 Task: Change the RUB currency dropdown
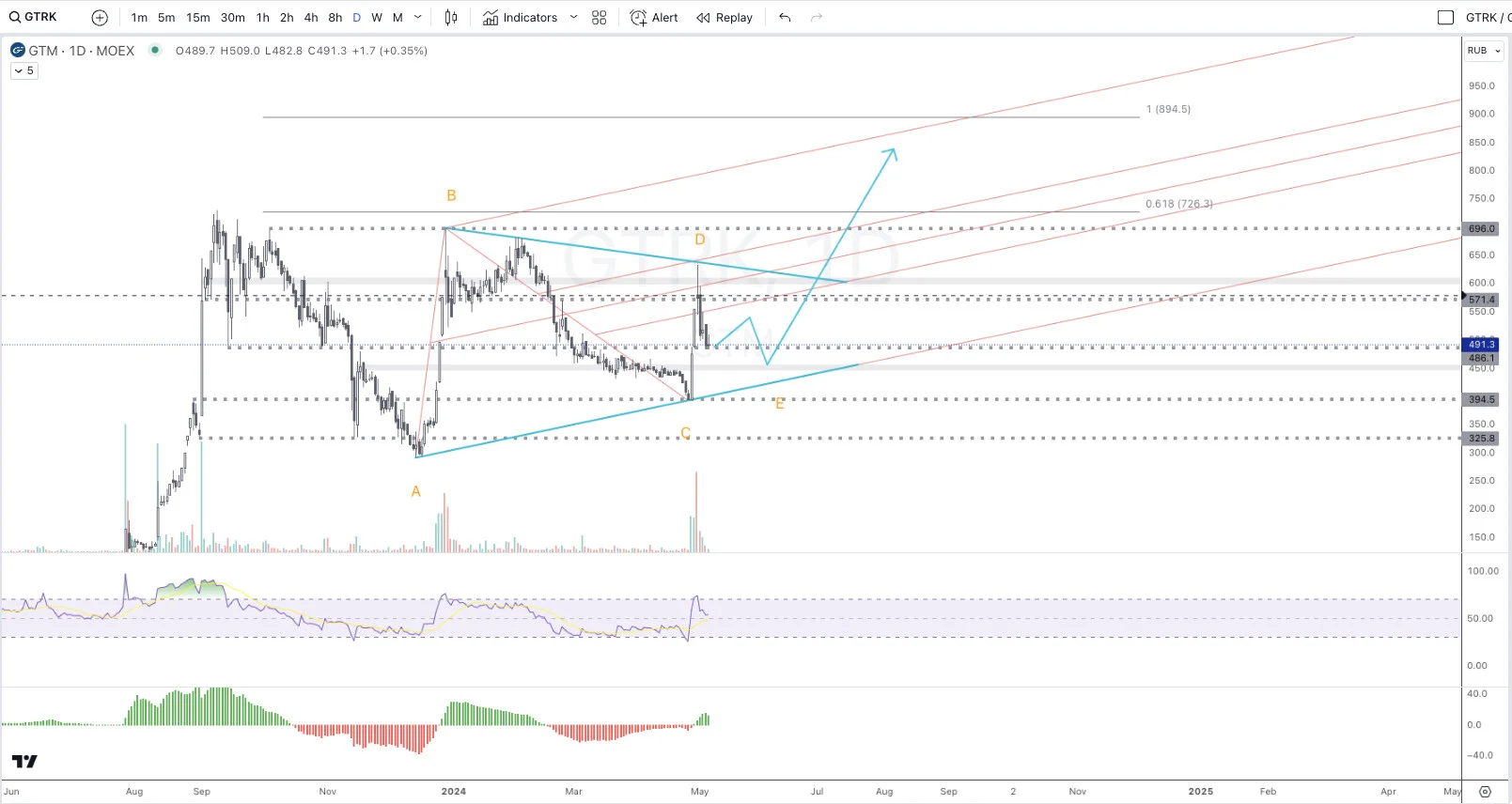(1485, 51)
